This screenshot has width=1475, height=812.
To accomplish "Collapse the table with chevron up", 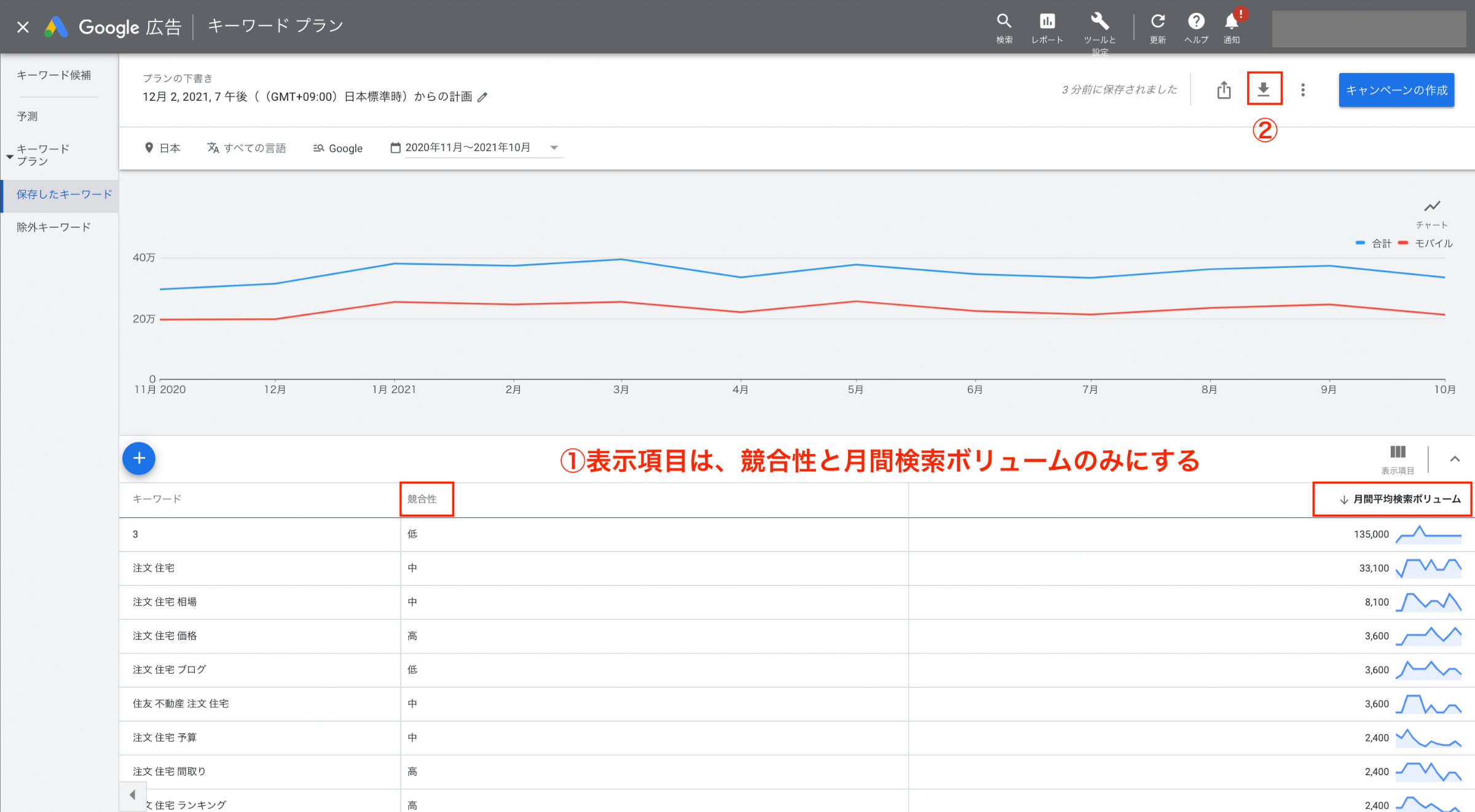I will 1455,459.
